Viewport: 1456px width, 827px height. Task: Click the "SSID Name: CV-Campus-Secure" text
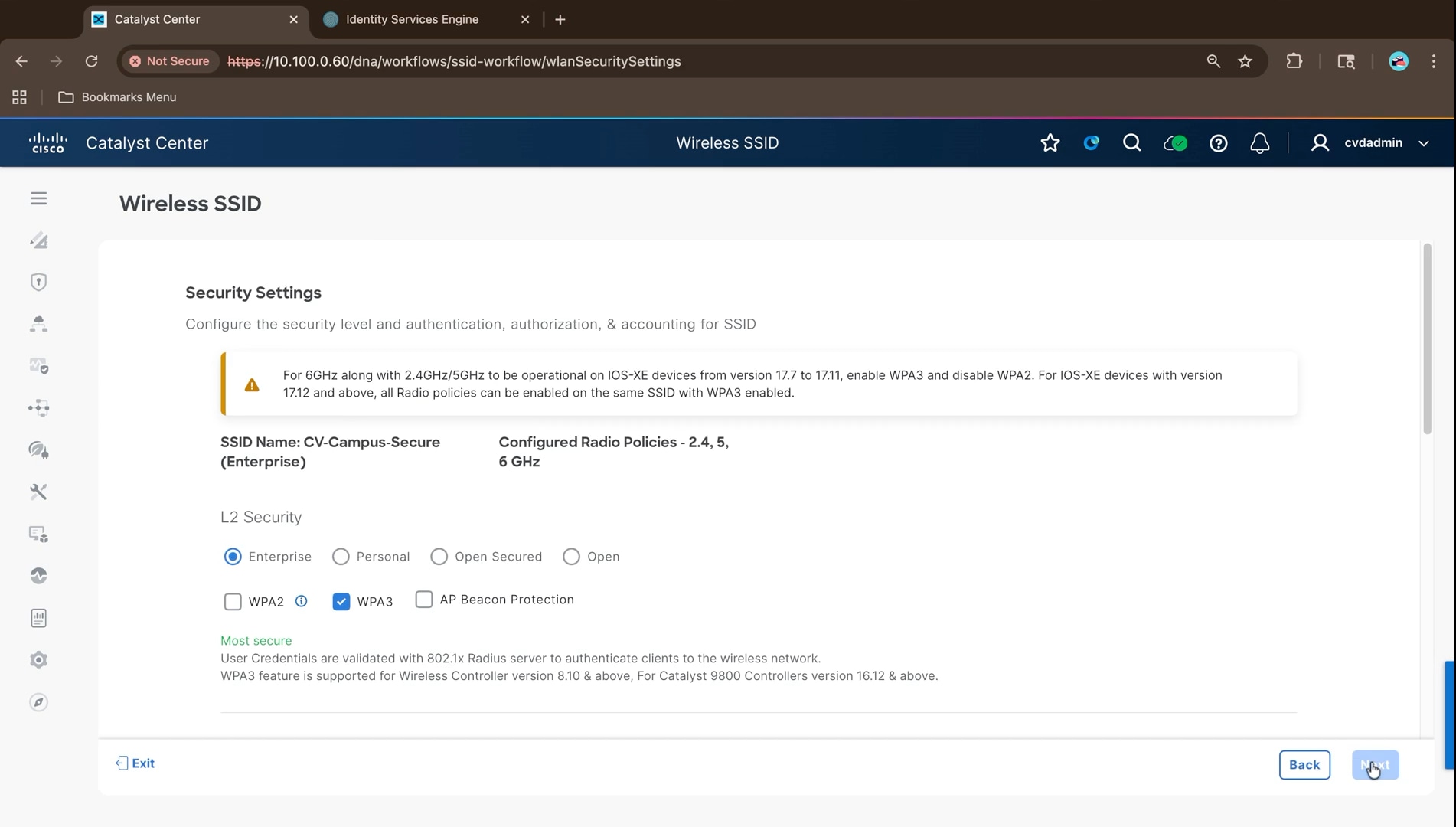pos(330,443)
